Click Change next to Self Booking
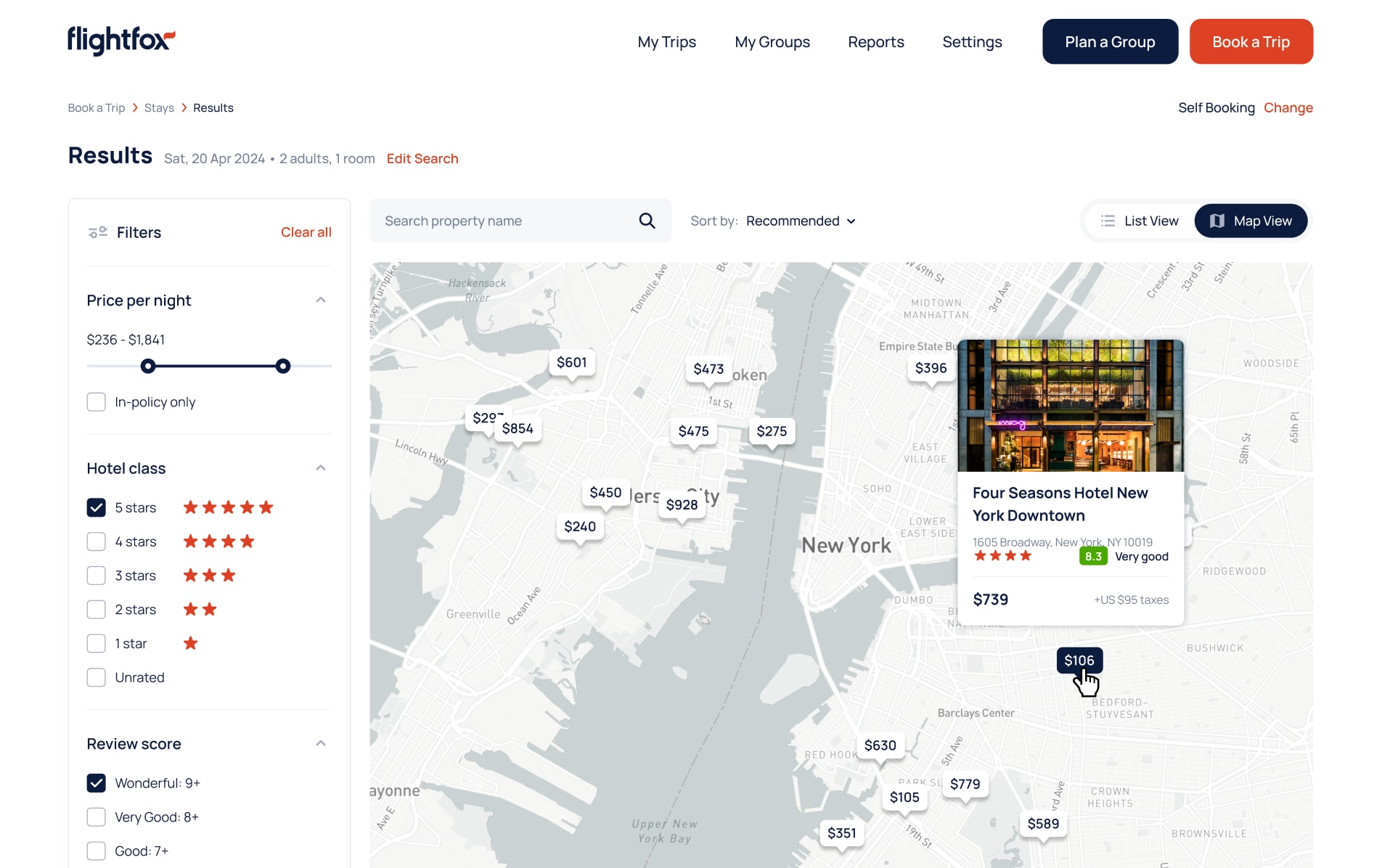Viewport: 1382px width, 868px height. [1288, 107]
